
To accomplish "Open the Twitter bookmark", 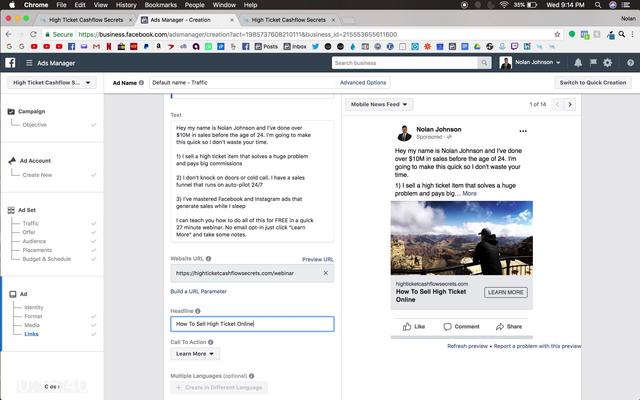I will point(315,47).
